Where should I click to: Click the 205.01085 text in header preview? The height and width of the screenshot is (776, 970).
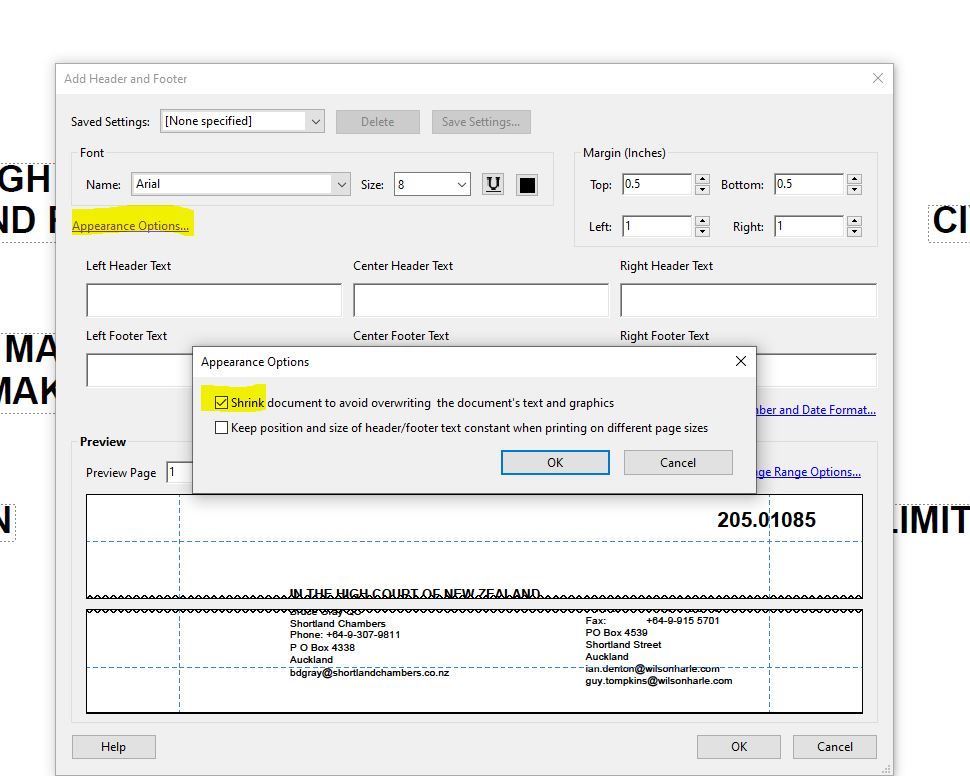(766, 520)
